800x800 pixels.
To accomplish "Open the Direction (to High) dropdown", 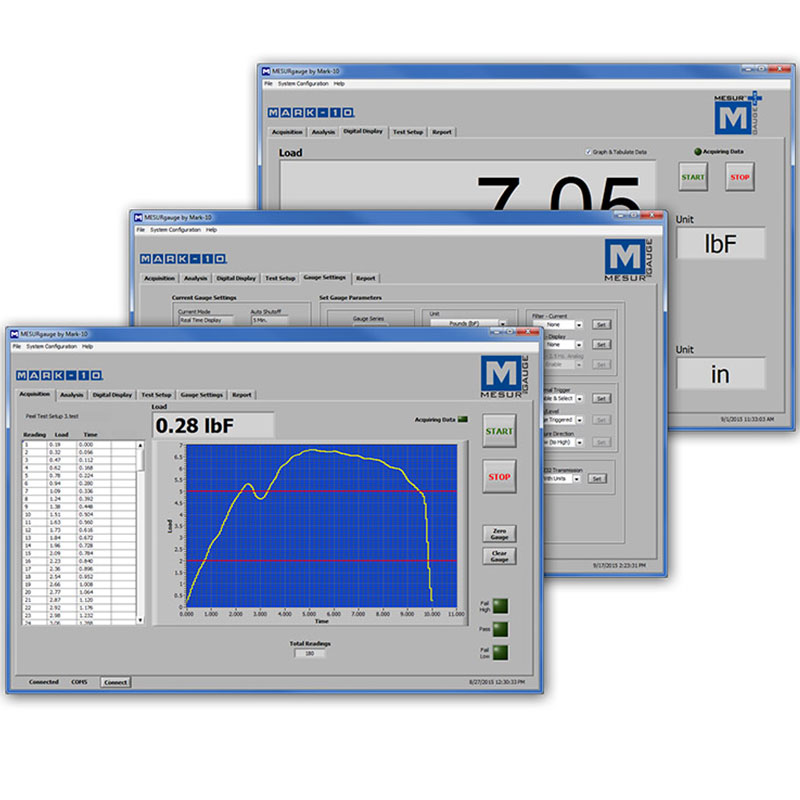I will tap(579, 442).
